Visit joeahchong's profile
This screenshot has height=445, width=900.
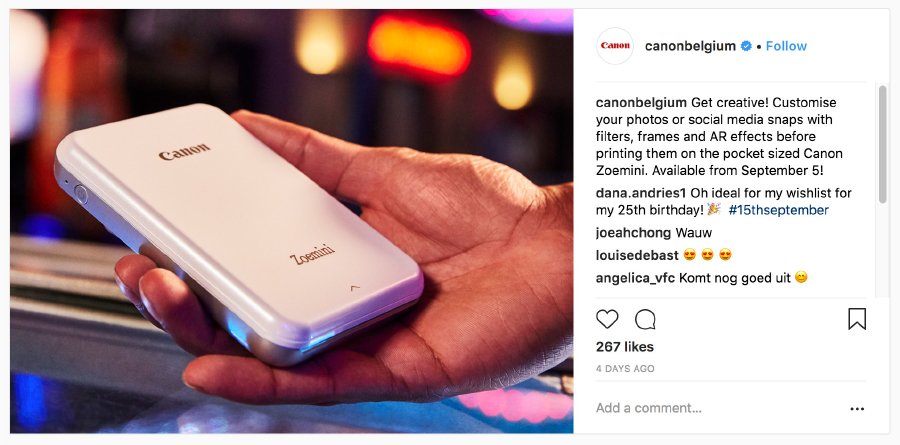[633, 233]
